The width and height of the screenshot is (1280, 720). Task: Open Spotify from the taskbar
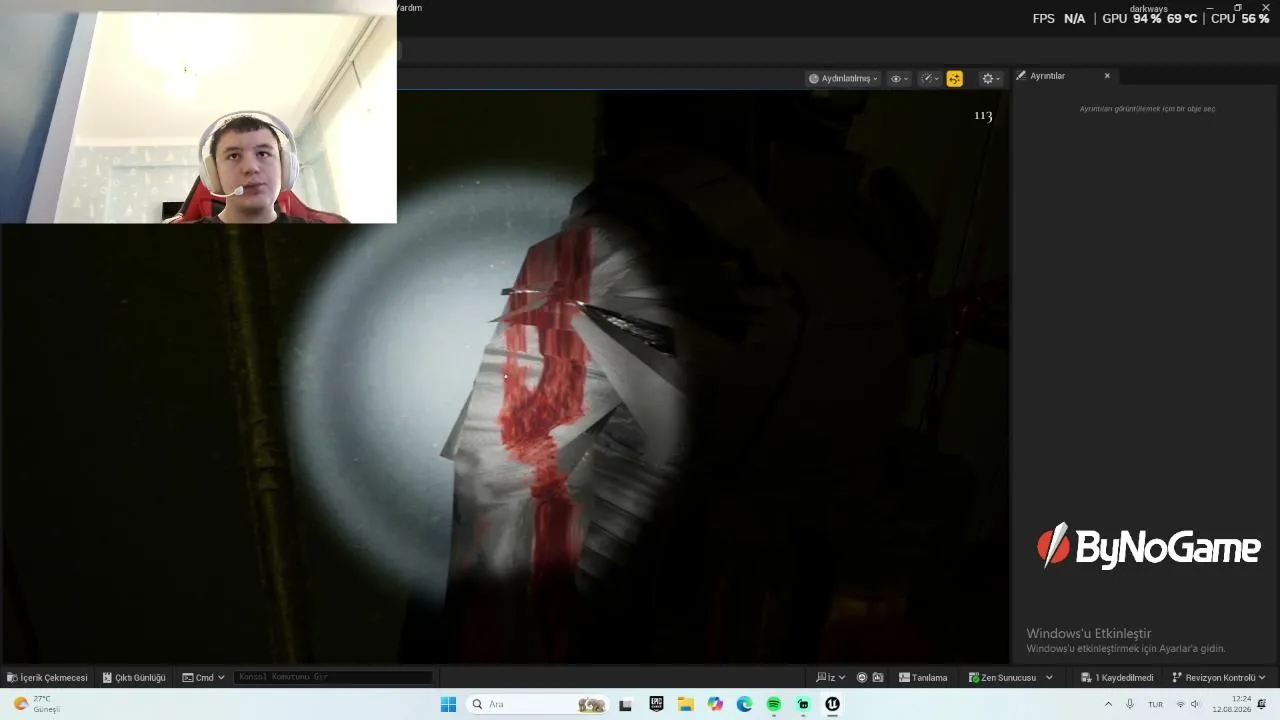click(x=773, y=704)
